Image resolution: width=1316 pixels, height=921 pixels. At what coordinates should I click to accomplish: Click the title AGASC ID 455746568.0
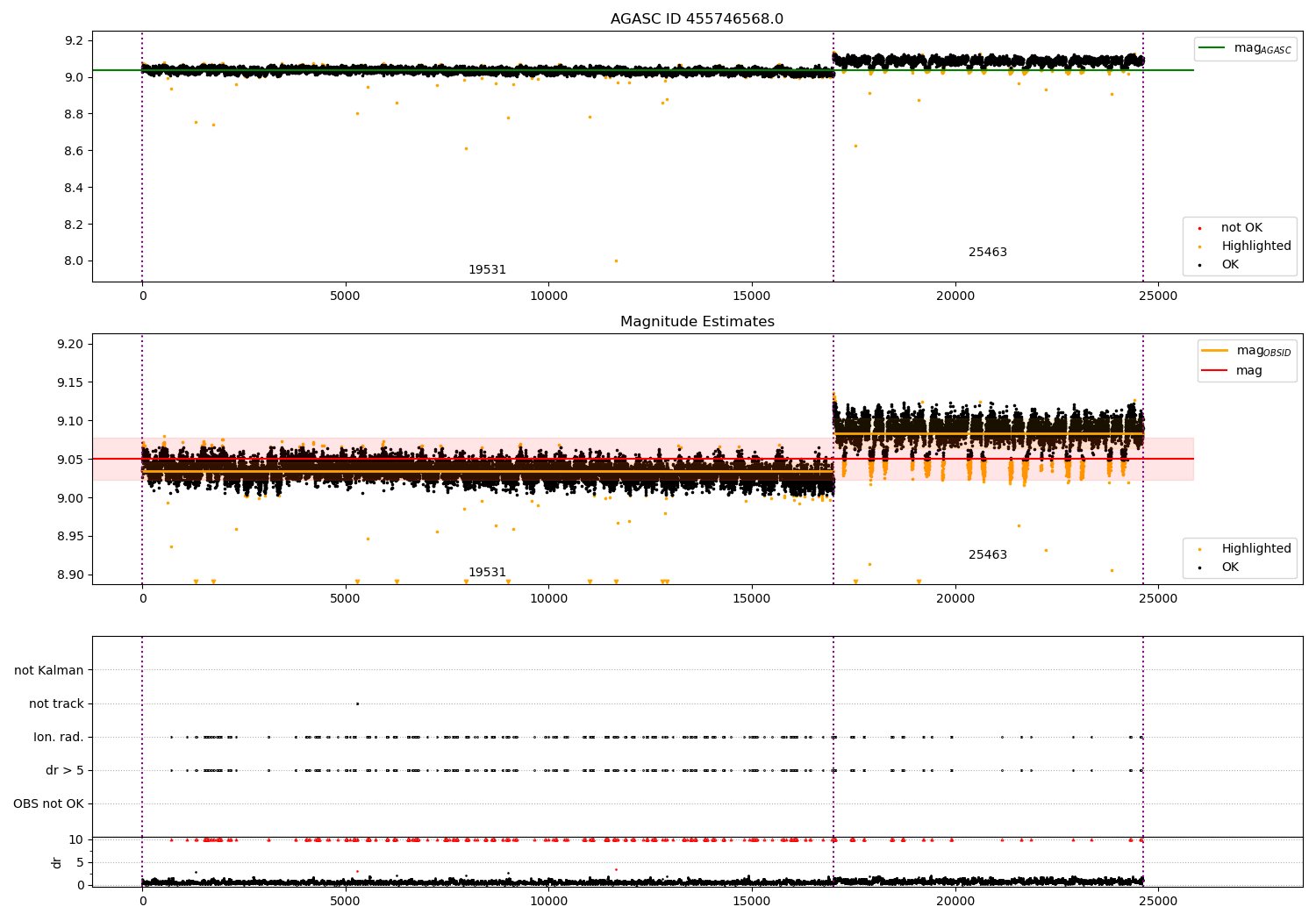pos(697,19)
